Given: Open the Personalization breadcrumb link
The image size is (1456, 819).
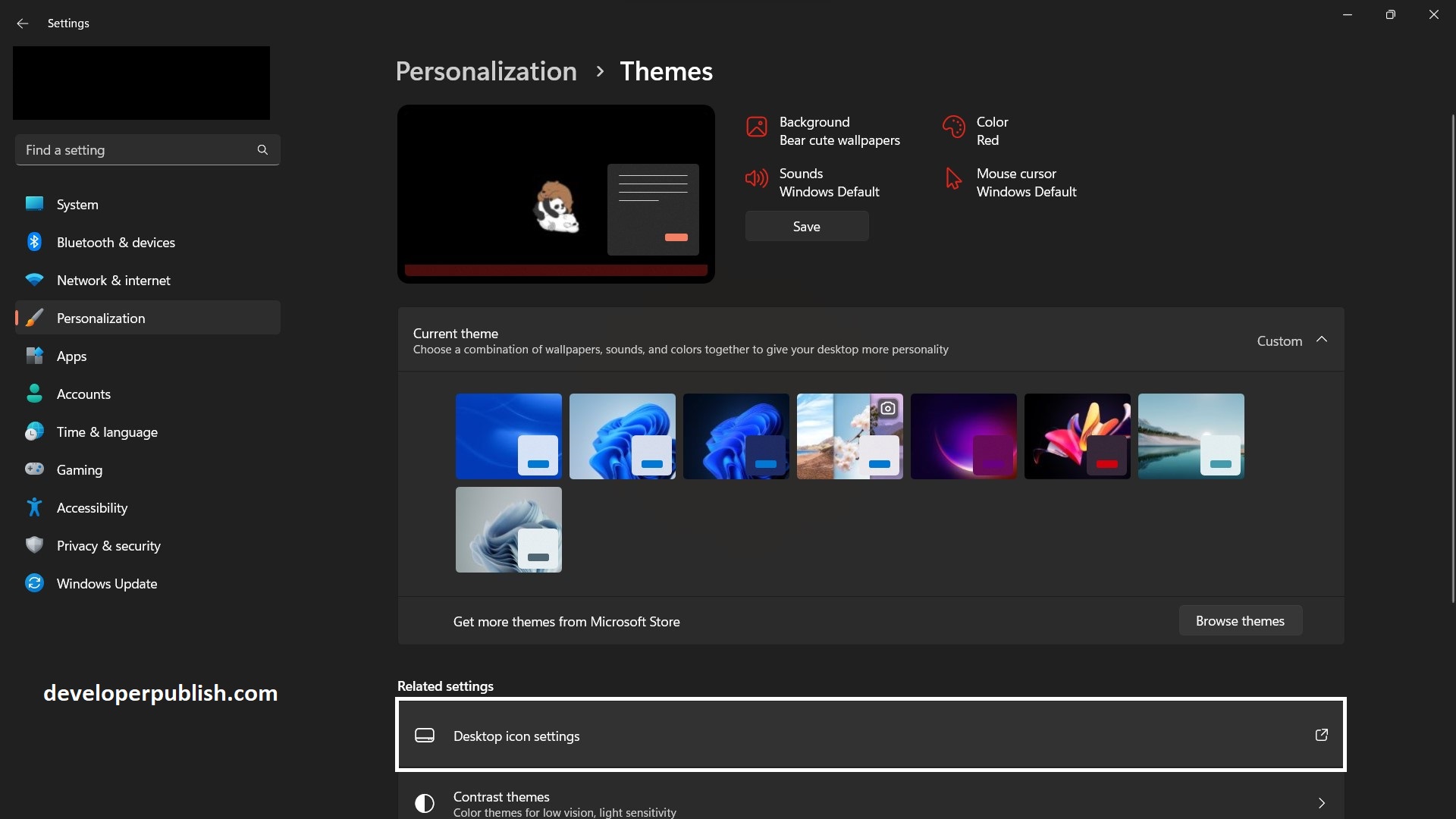Looking at the screenshot, I should click(x=485, y=71).
